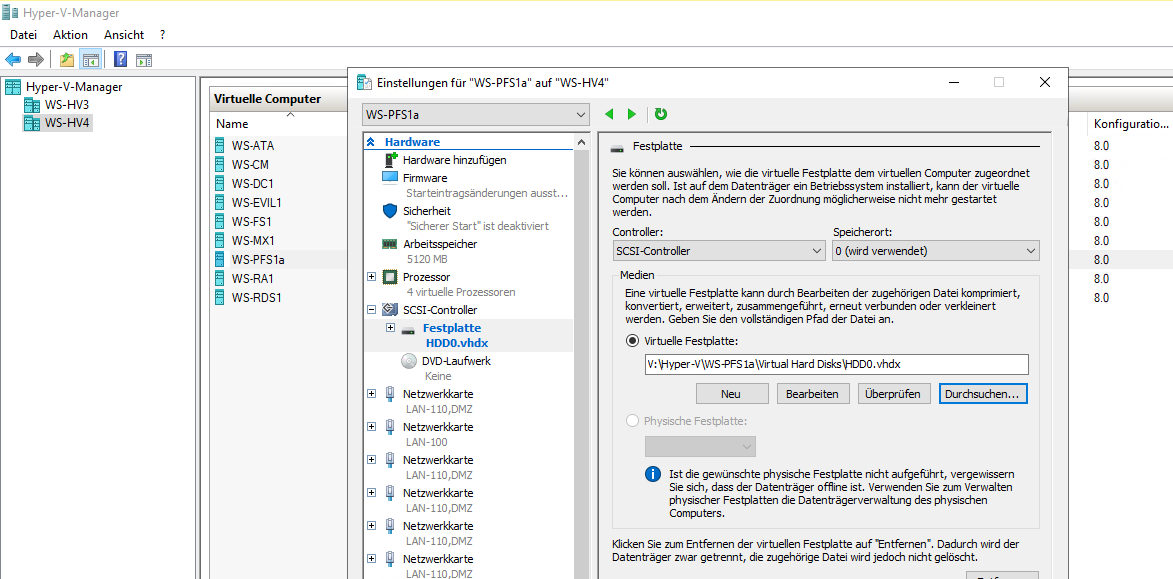Click the Konfiguratio... column header

tap(1130, 123)
